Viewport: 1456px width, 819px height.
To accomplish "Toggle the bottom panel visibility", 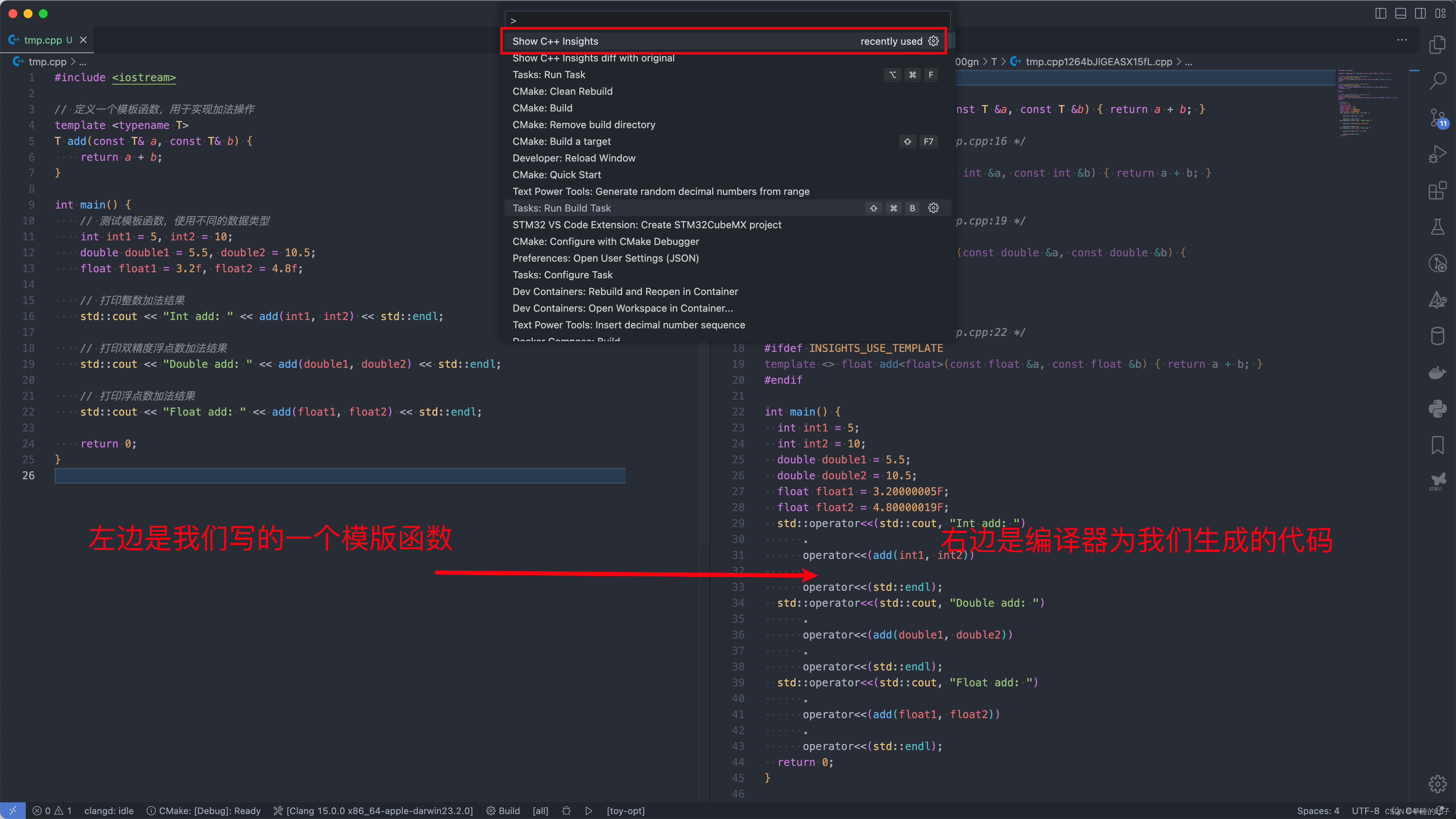I will pyautogui.click(x=1401, y=13).
